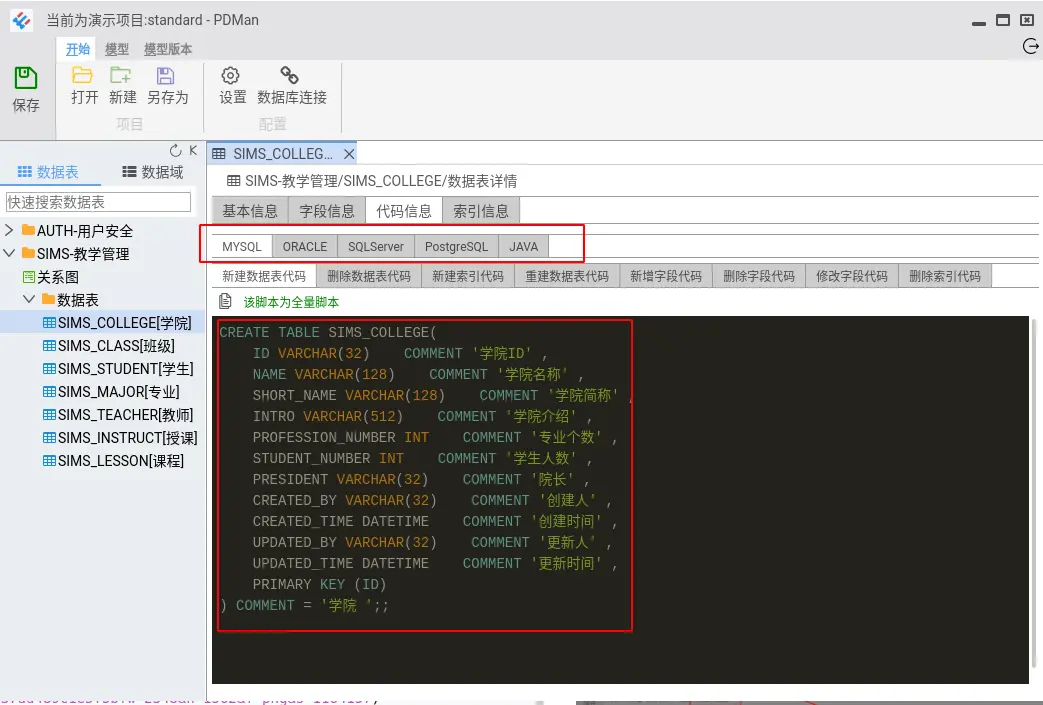Click the logout icon in the top right

[x=1030, y=46]
